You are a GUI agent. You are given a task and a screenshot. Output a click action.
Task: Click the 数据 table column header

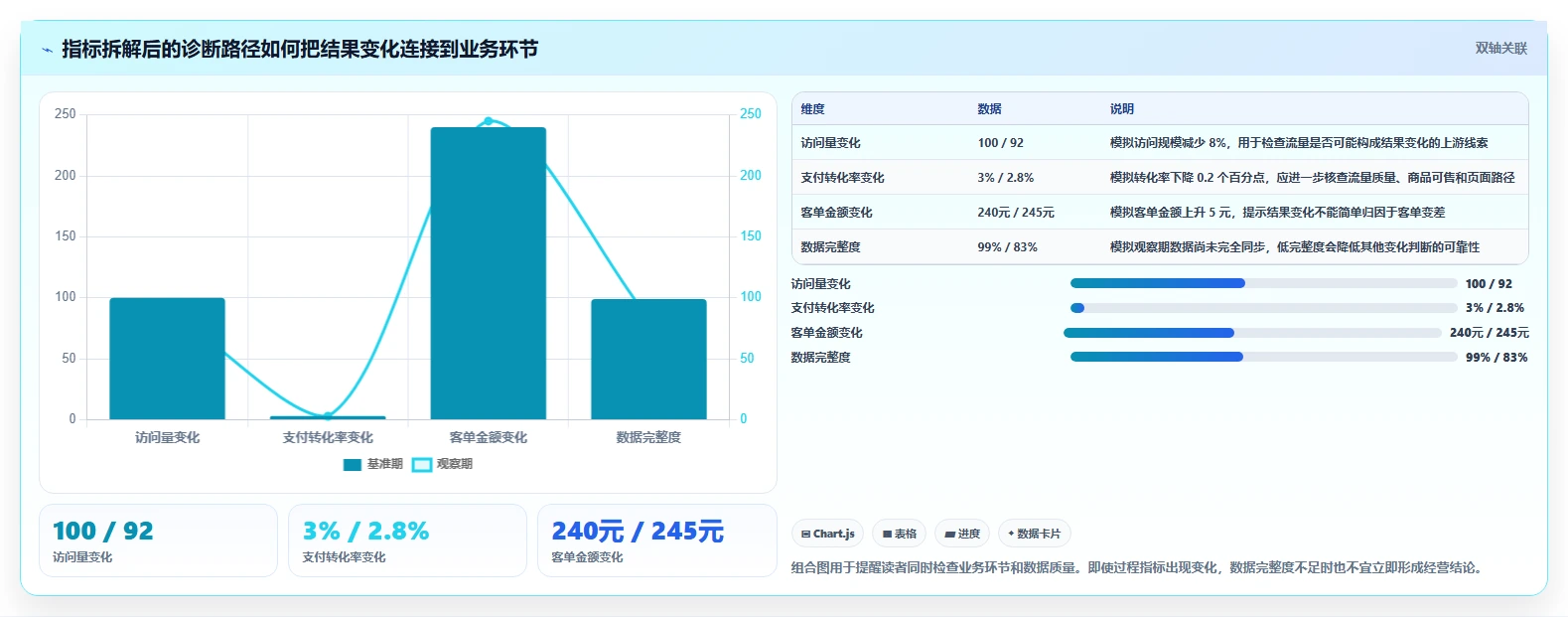pos(989,109)
